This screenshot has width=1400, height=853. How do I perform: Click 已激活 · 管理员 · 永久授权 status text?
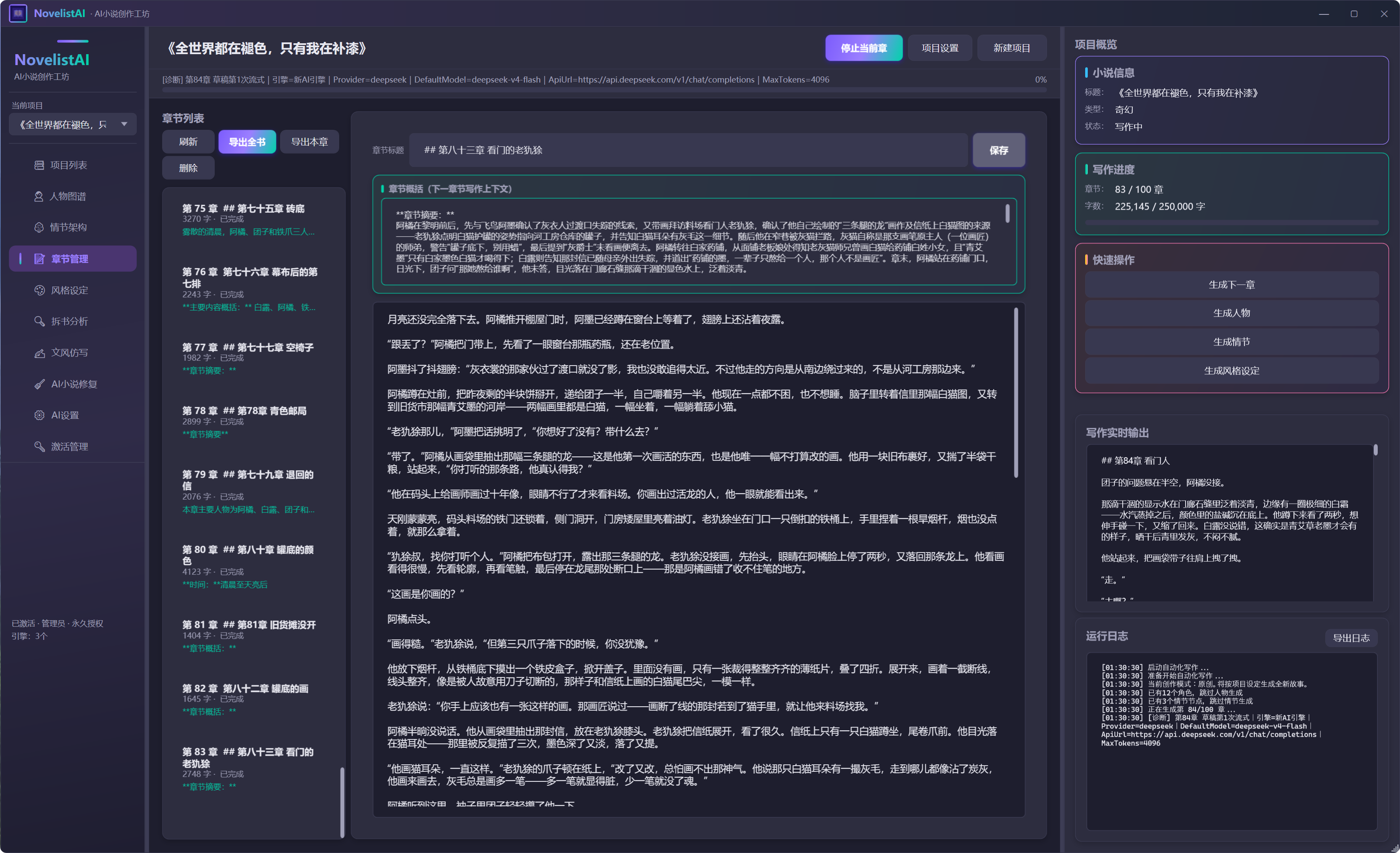[57, 623]
